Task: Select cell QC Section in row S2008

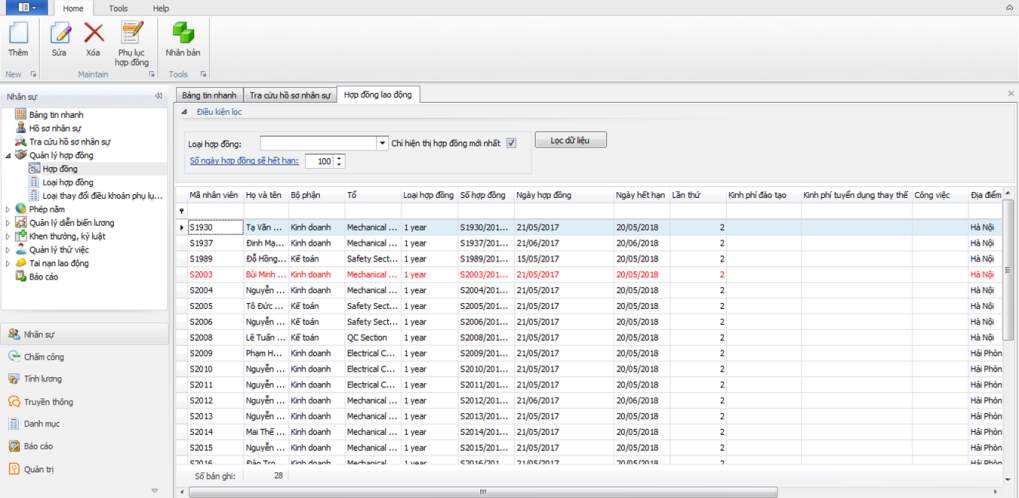Action: 373,337
